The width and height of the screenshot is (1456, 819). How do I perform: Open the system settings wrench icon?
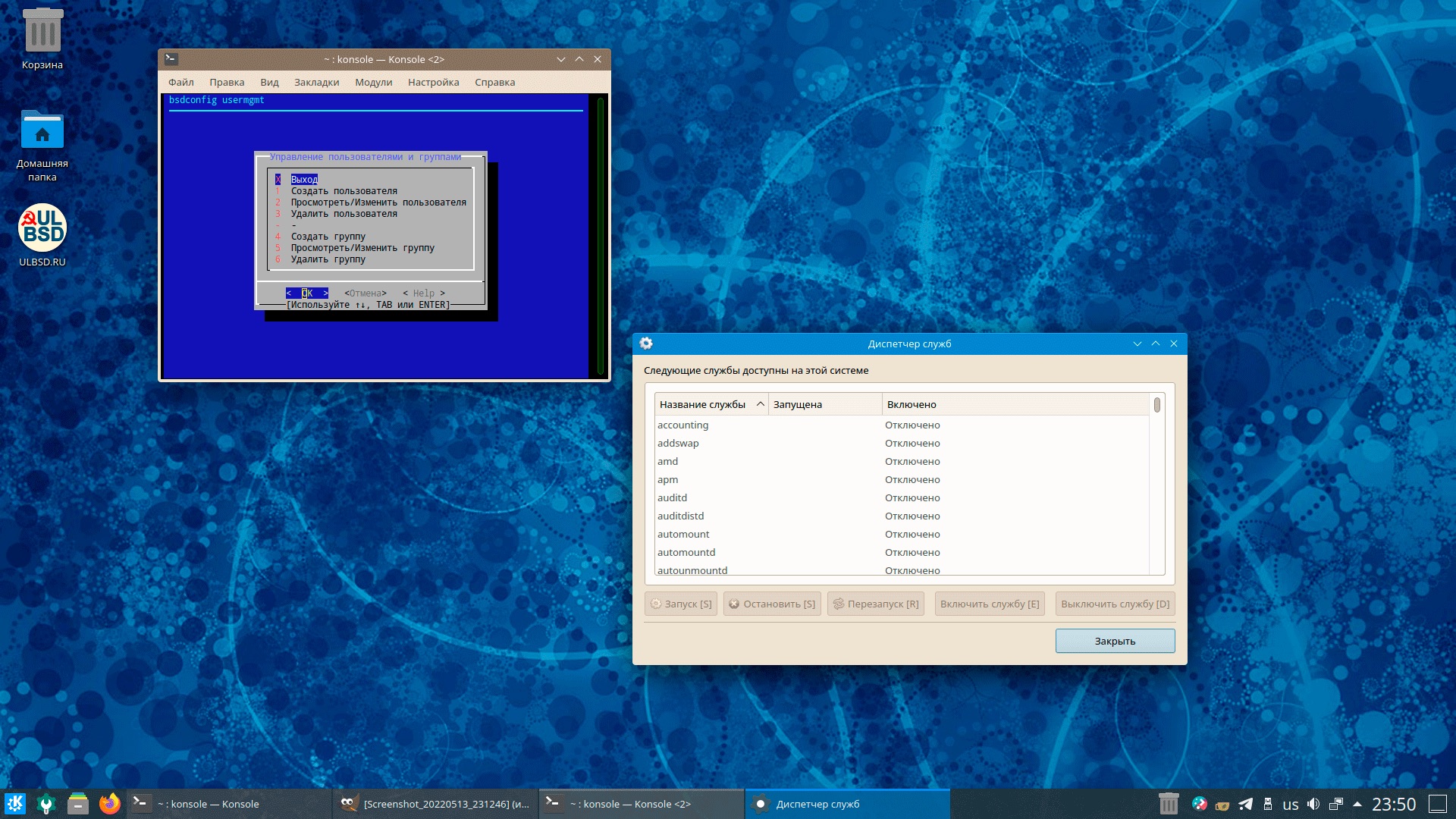[x=46, y=804]
